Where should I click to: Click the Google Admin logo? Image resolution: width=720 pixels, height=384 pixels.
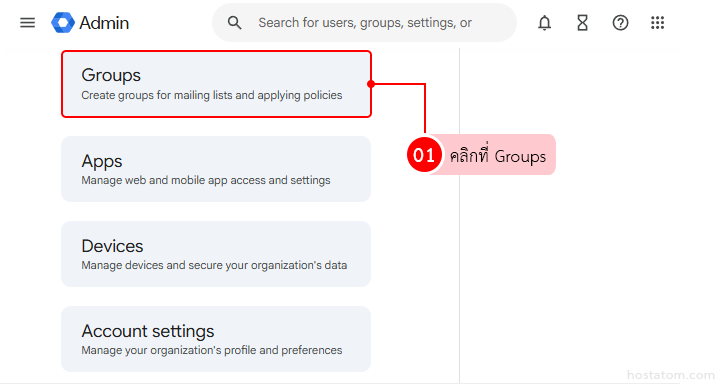click(63, 23)
